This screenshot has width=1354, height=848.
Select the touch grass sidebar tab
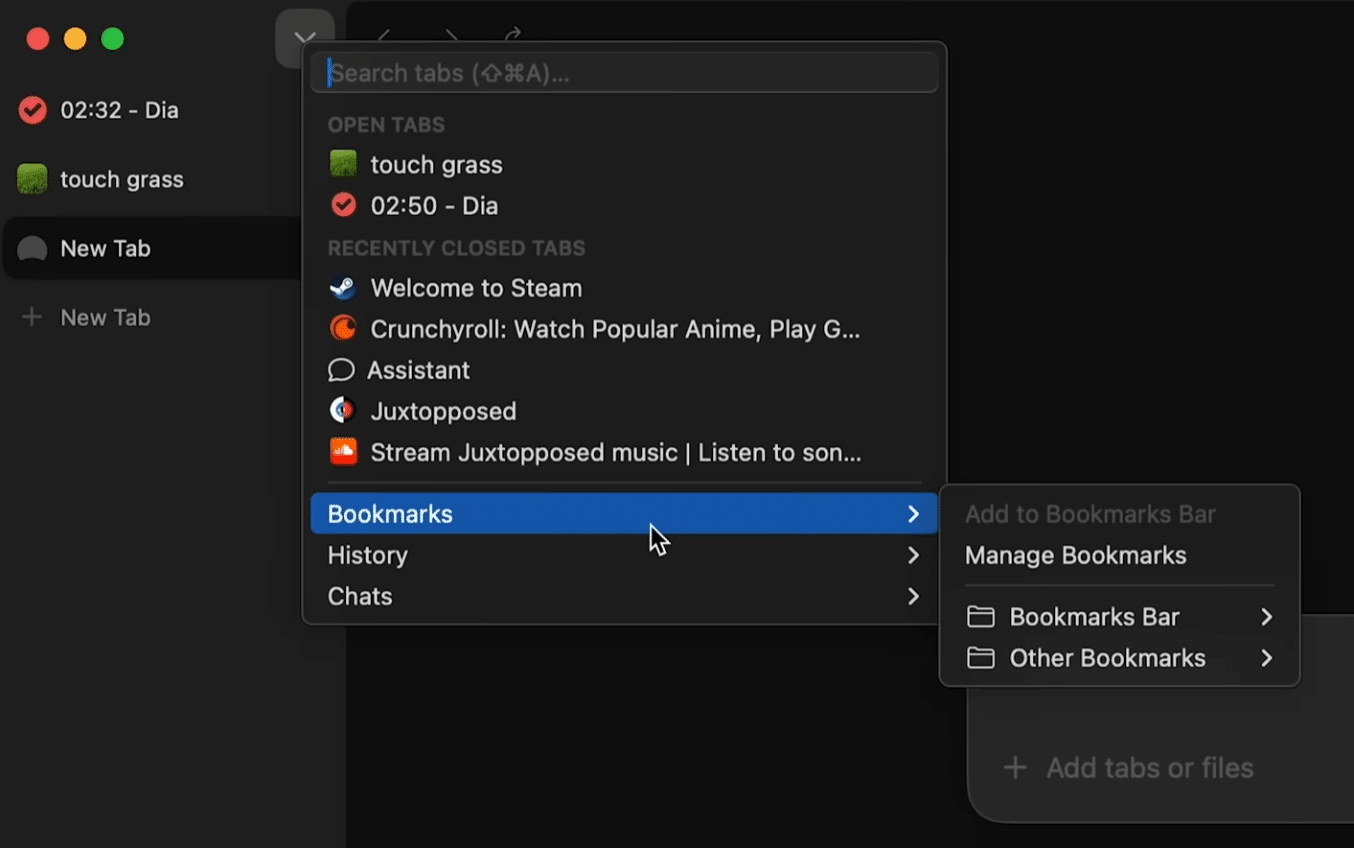152,180
